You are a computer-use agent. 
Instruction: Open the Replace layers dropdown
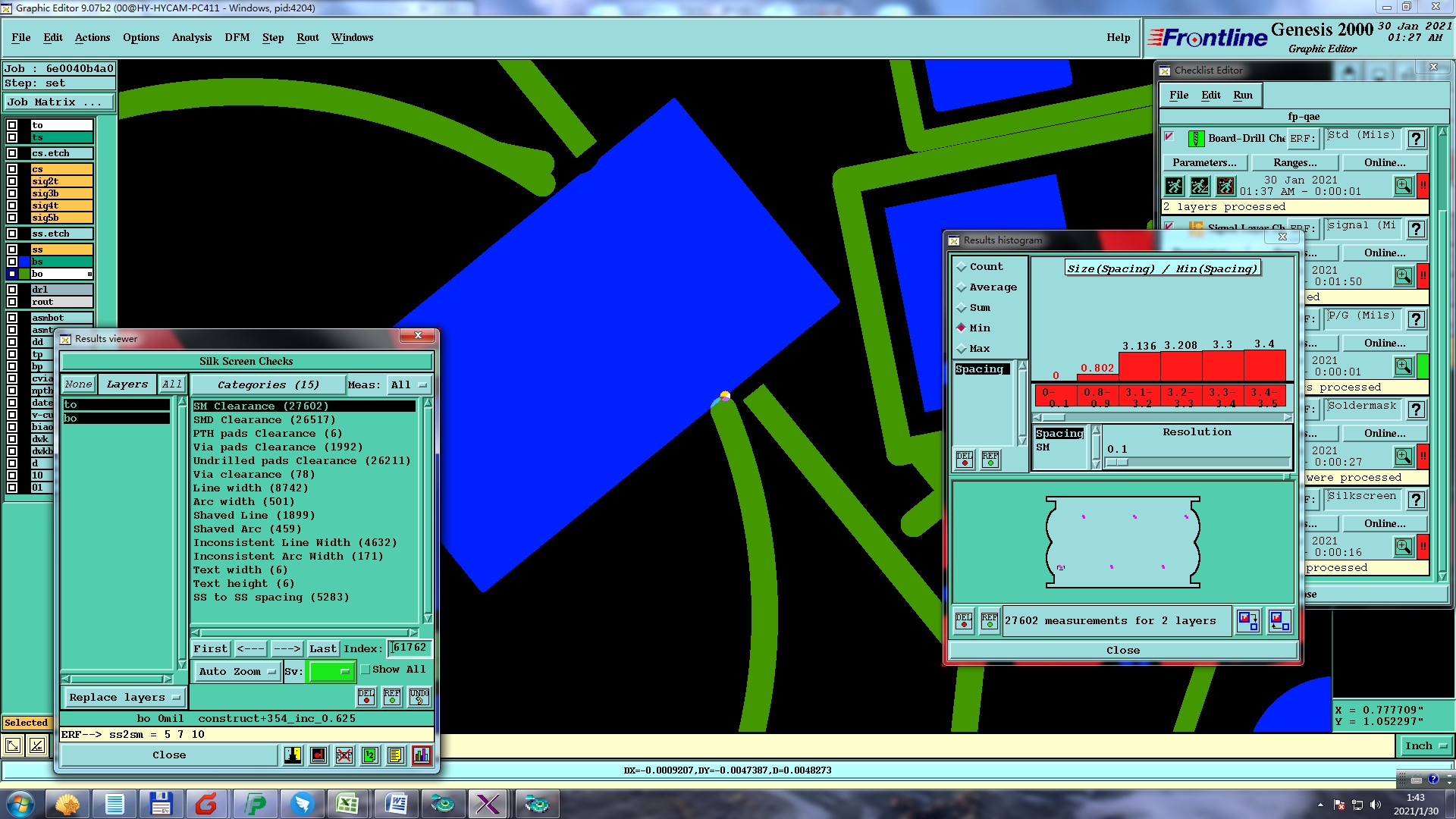[124, 697]
